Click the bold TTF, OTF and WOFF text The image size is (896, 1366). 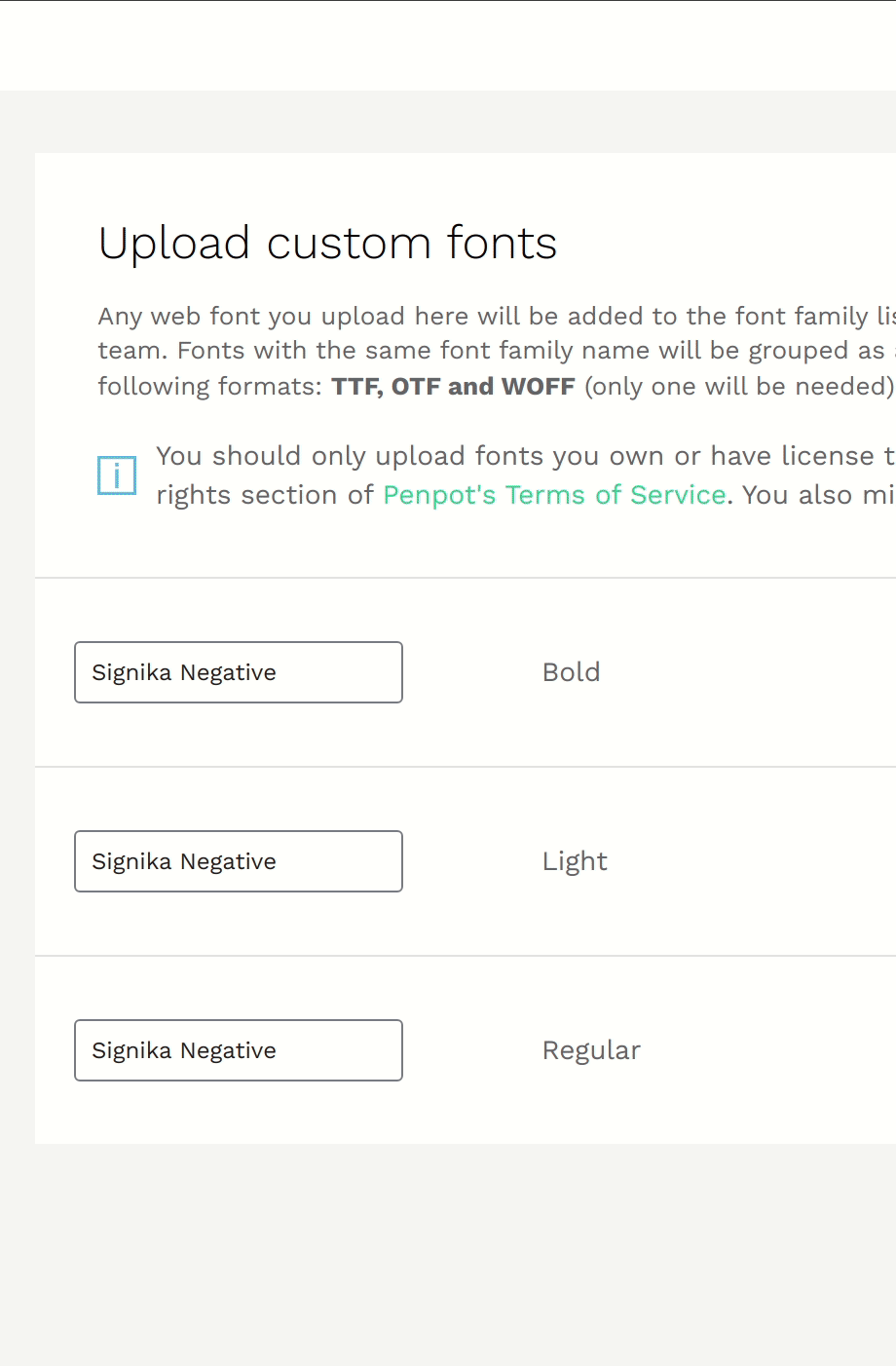click(453, 387)
